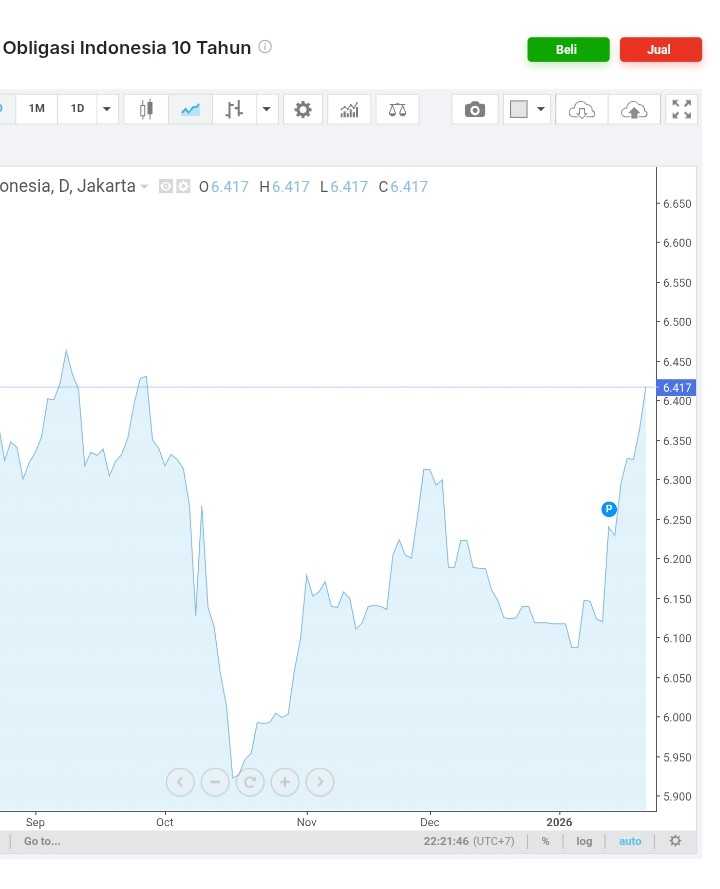Click the red Jual button
The width and height of the screenshot is (720, 889).
(x=660, y=49)
